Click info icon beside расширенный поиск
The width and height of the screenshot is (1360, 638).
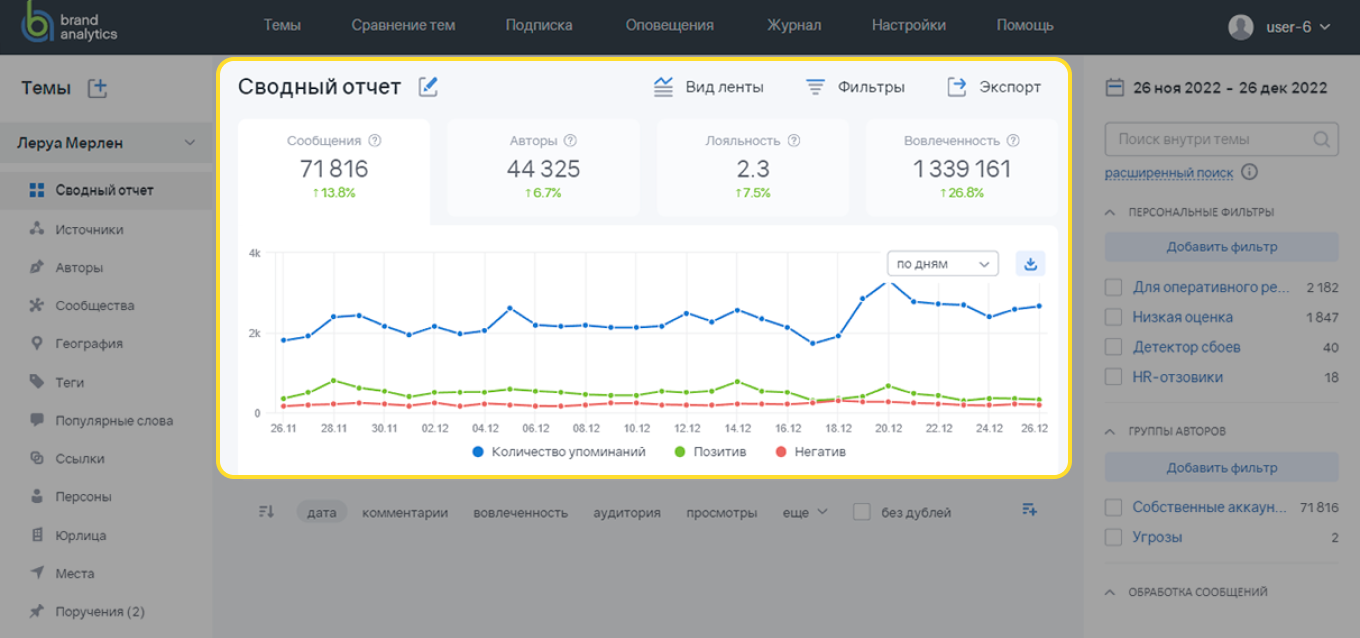click(1250, 173)
